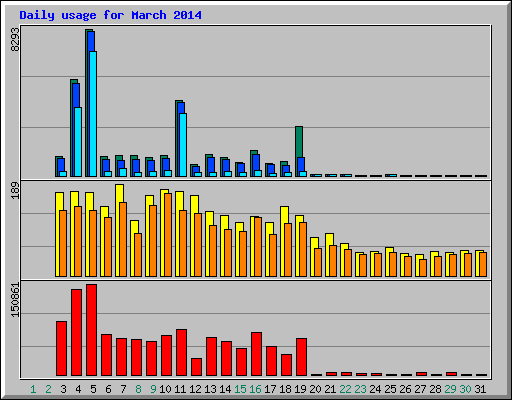Click the red bar for day 5

click(x=92, y=330)
